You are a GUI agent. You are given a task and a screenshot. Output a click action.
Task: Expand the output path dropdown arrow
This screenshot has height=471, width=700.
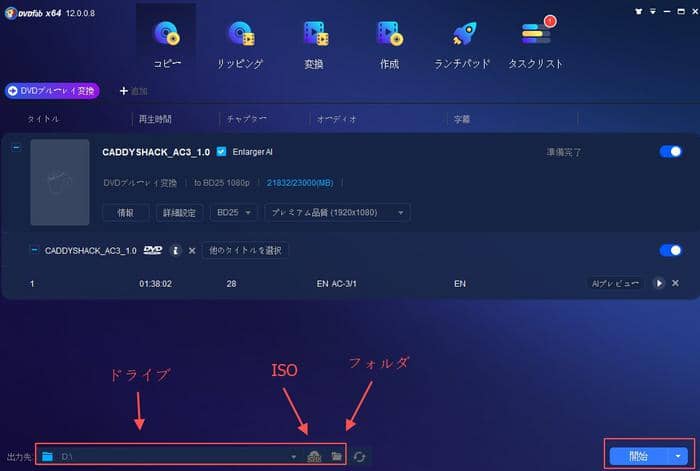tap(294, 457)
